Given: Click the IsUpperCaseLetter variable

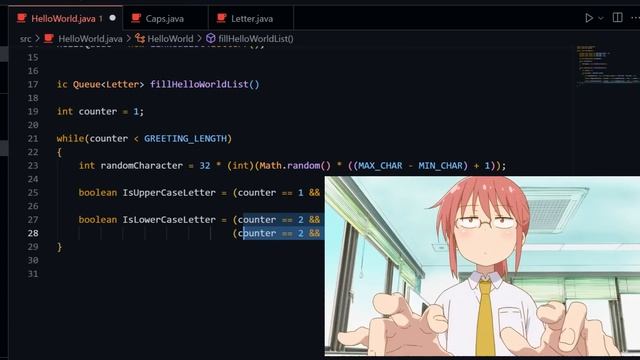Looking at the screenshot, I should tap(169, 193).
